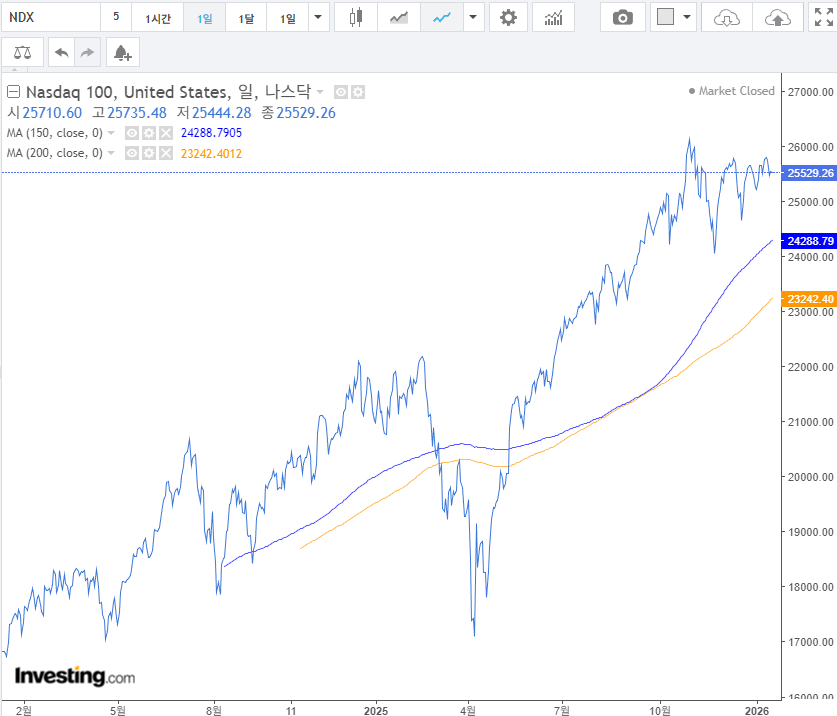Open MA (200, close, 0) dropdown arrow
837x716 pixels.
pos(111,153)
